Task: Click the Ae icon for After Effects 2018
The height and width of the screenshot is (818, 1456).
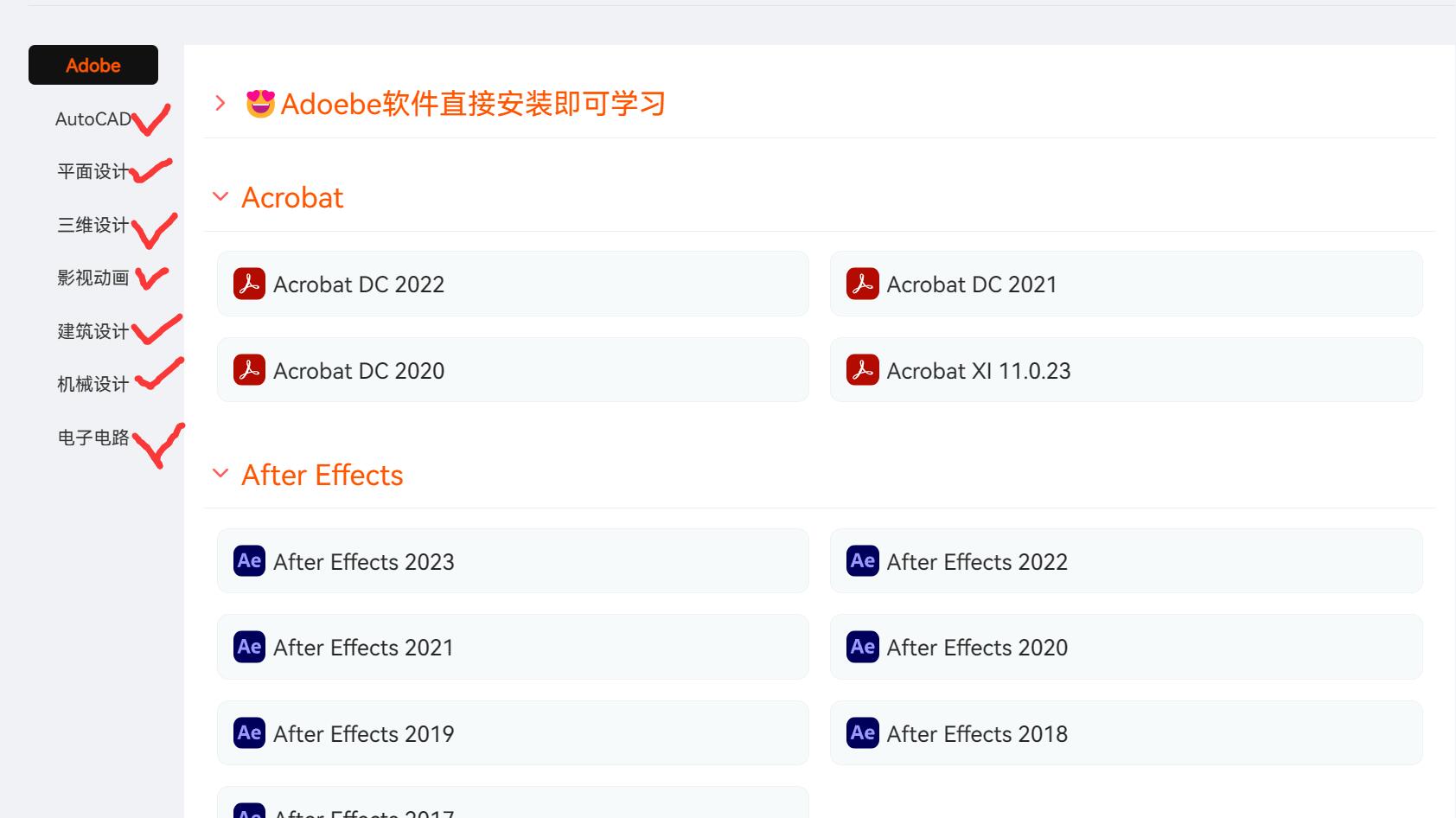Action: [863, 733]
